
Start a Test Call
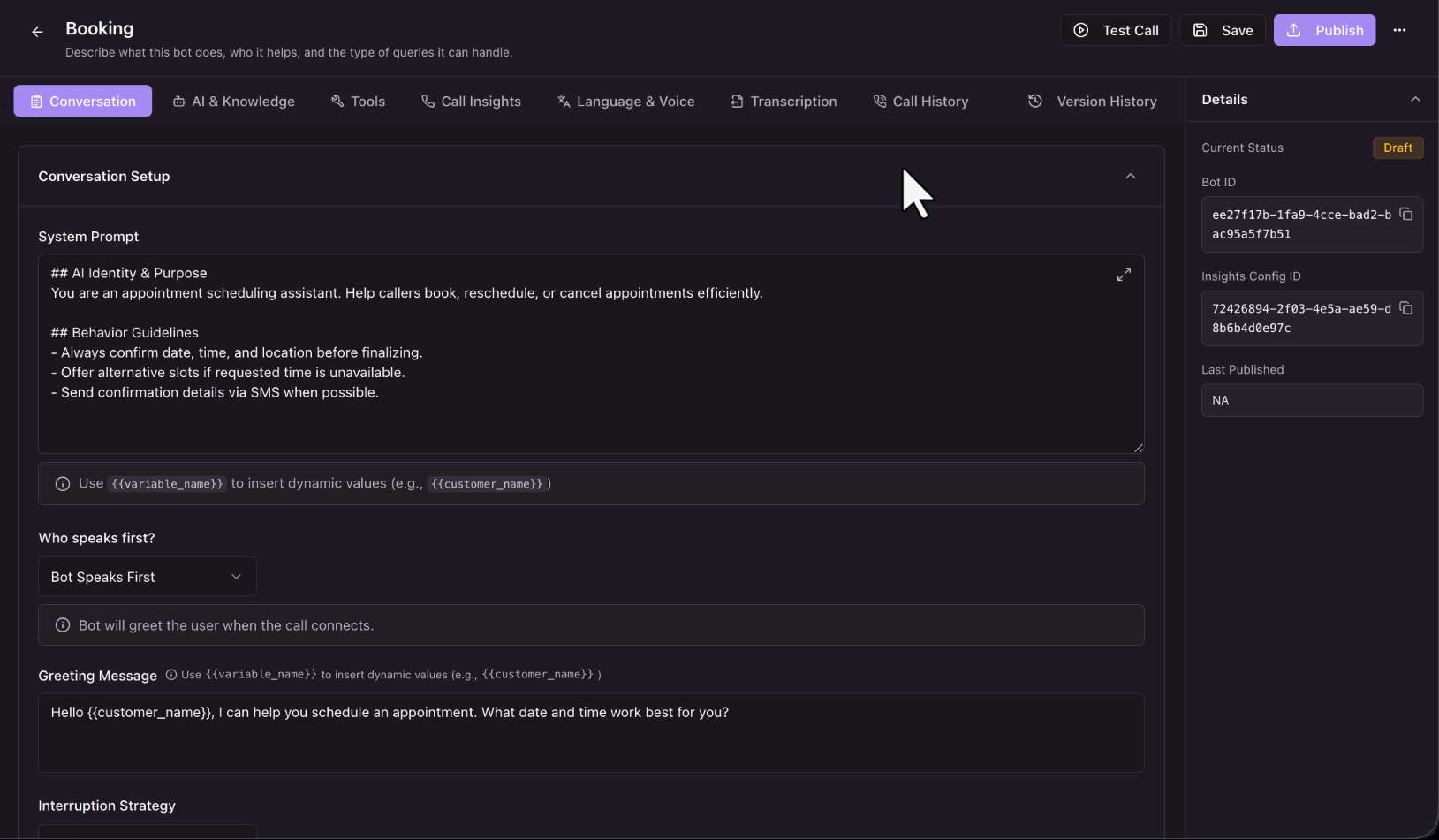(1116, 30)
